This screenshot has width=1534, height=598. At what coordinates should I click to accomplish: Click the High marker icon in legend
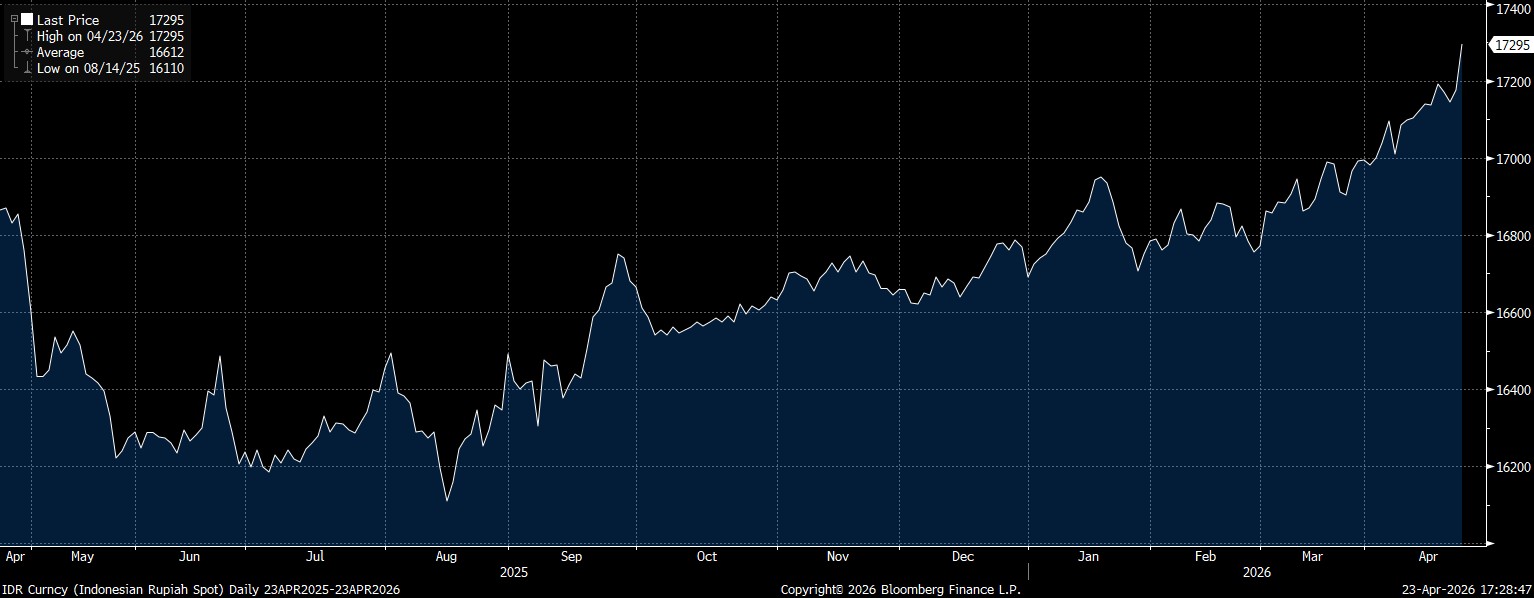coord(27,36)
